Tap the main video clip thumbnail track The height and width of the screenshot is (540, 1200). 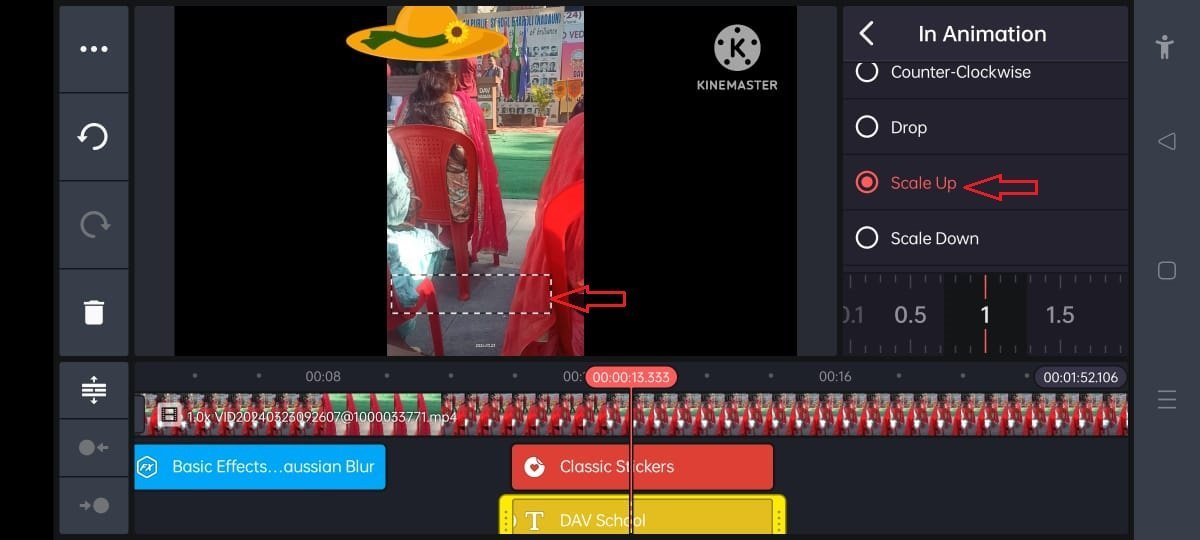[800, 414]
